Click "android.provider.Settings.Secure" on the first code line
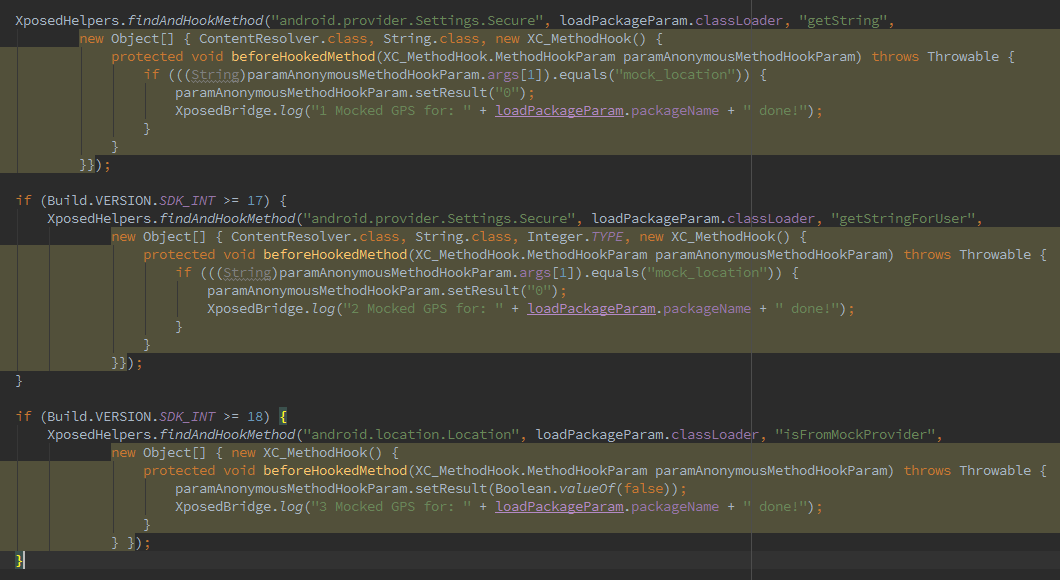Viewport: 1060px width, 580px height. tap(410, 21)
